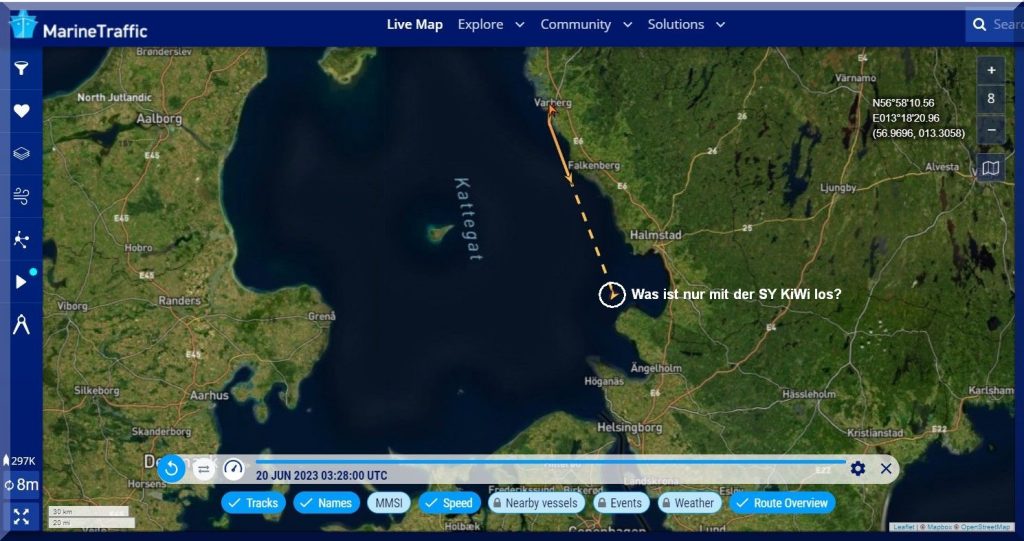Enable the MMSI option
The height and width of the screenshot is (541, 1024).
click(x=388, y=503)
